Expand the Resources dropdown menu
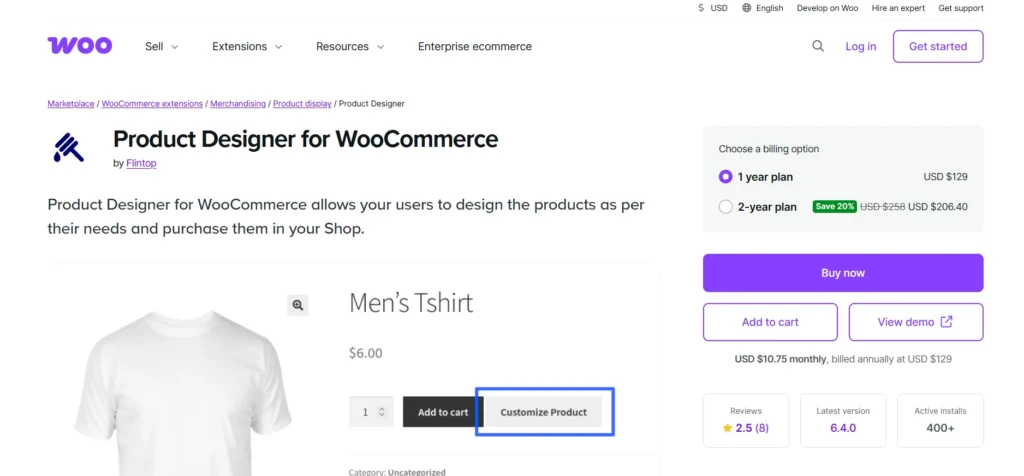This screenshot has height=476, width=1024. (x=350, y=46)
